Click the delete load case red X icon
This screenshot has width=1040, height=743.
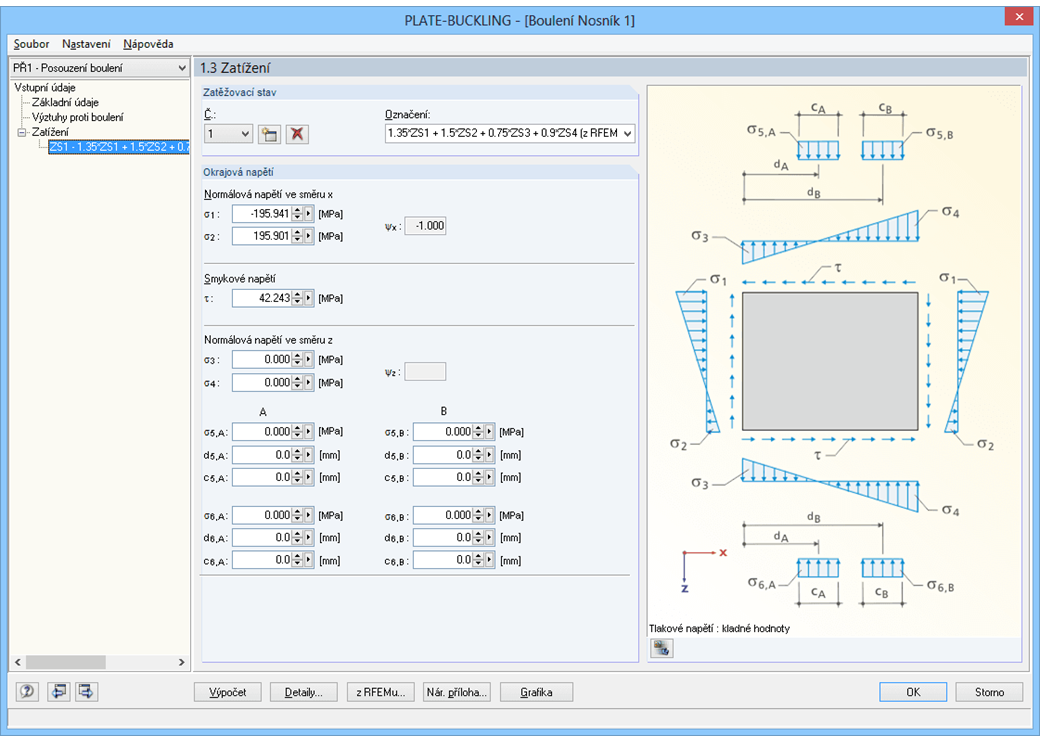(296, 134)
